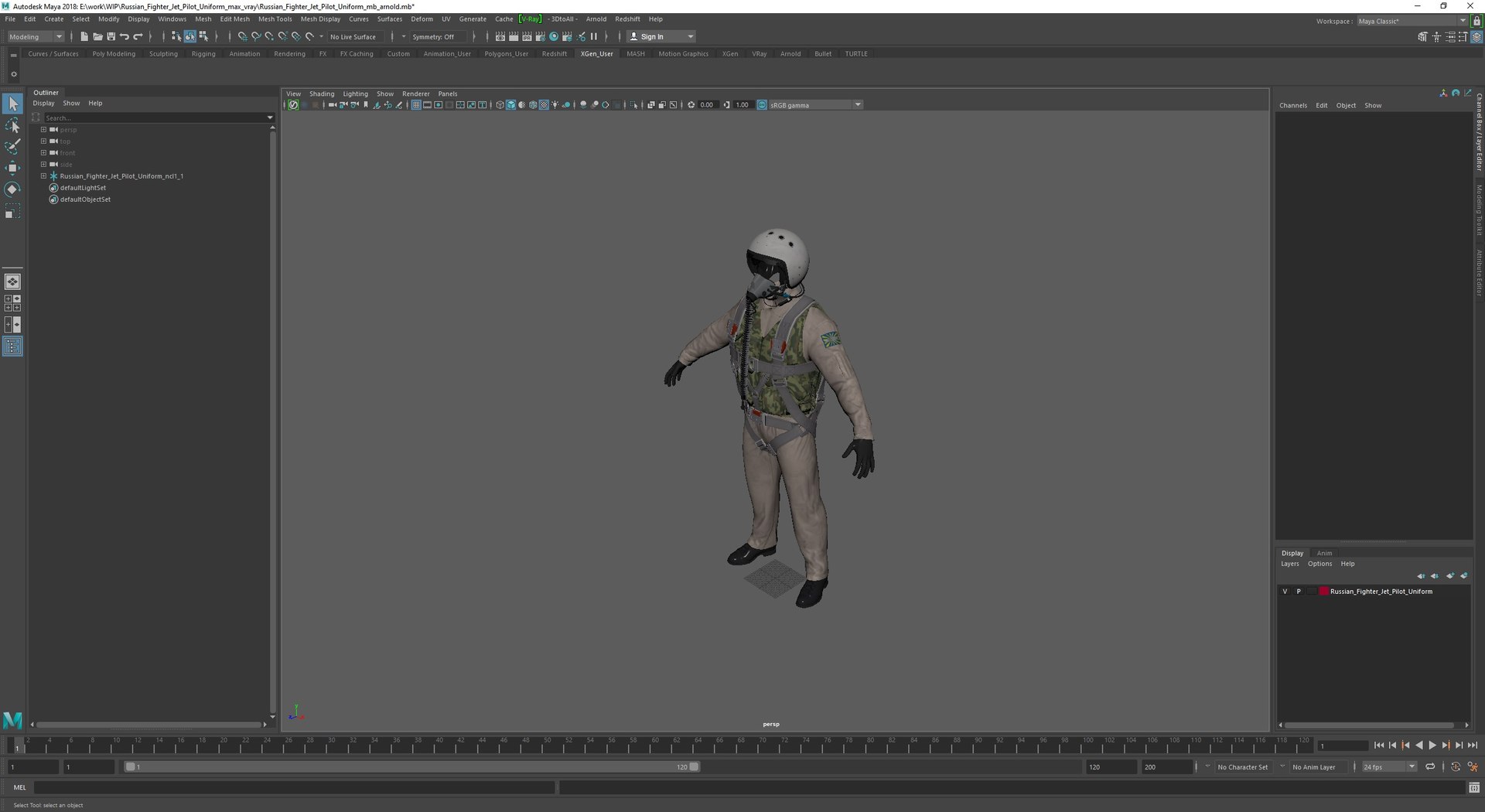The image size is (1485, 812).
Task: Expand Russian_Fighter_Jet_Pilot_Uniform_ncl1_1 node
Action: [x=43, y=176]
